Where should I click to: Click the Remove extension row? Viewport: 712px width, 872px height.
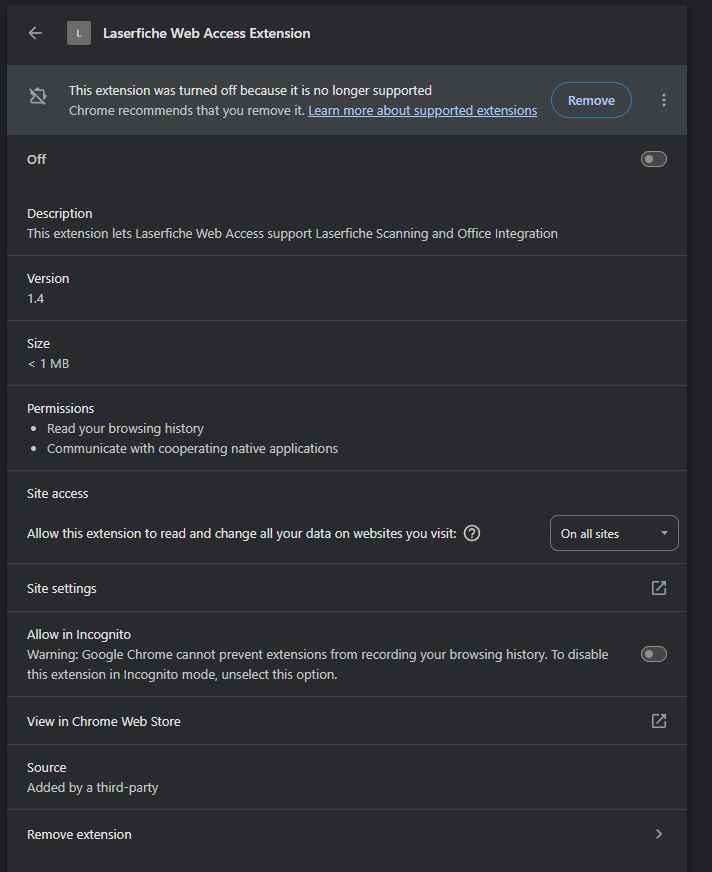point(347,834)
